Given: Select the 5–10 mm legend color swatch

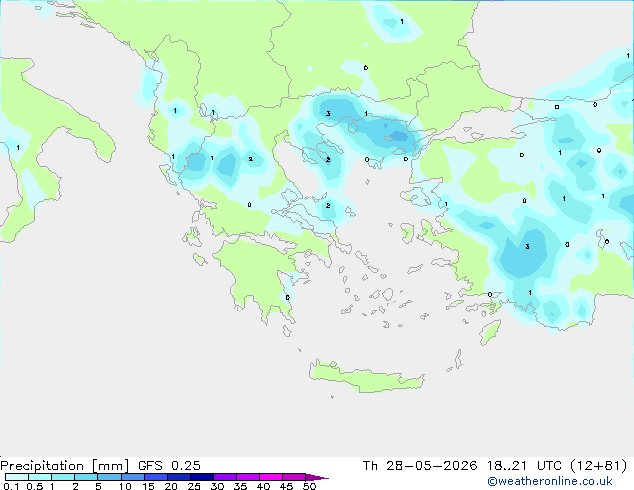Looking at the screenshot, I should coord(109,477).
